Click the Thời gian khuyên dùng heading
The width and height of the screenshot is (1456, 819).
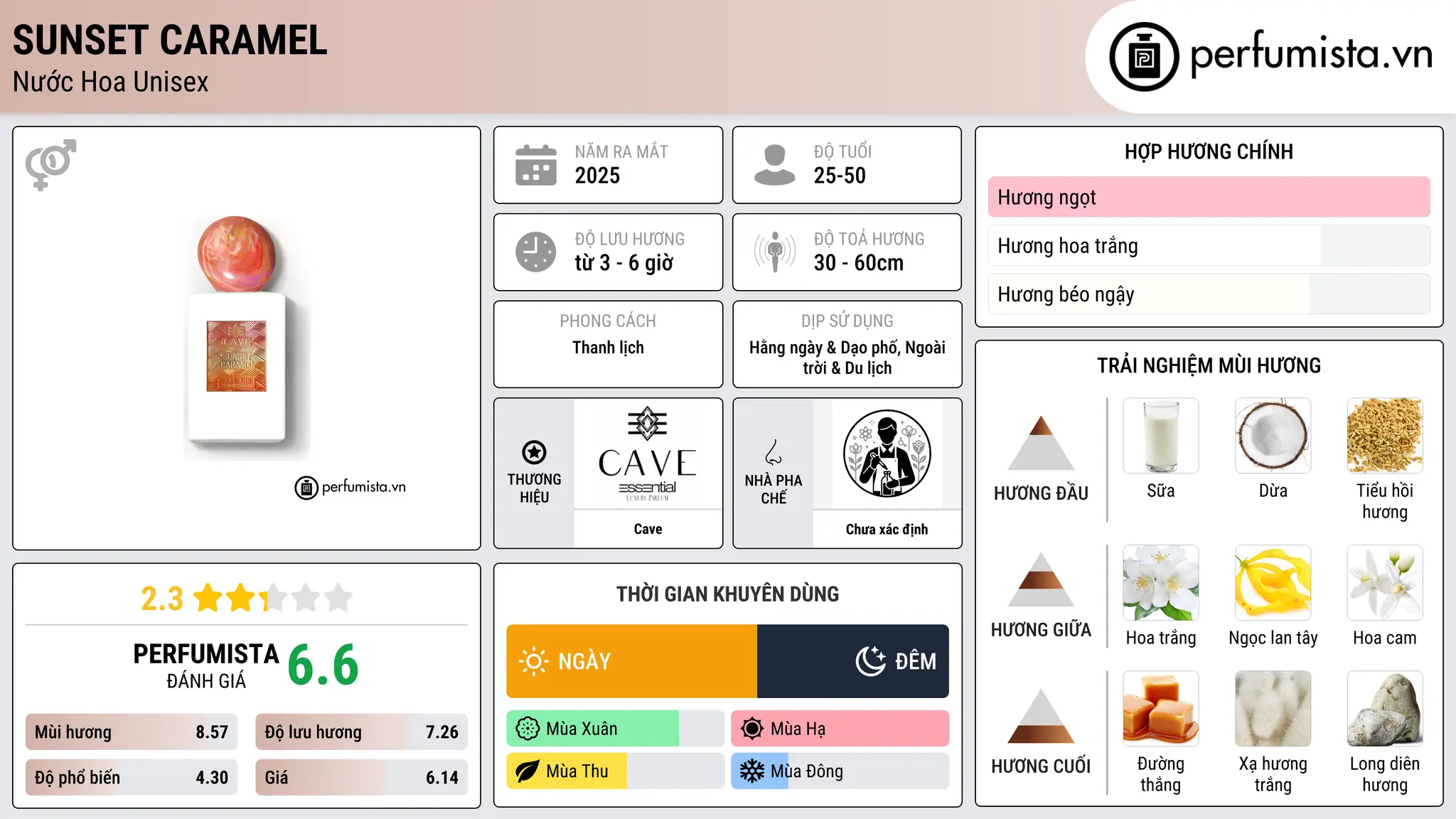[x=727, y=594]
